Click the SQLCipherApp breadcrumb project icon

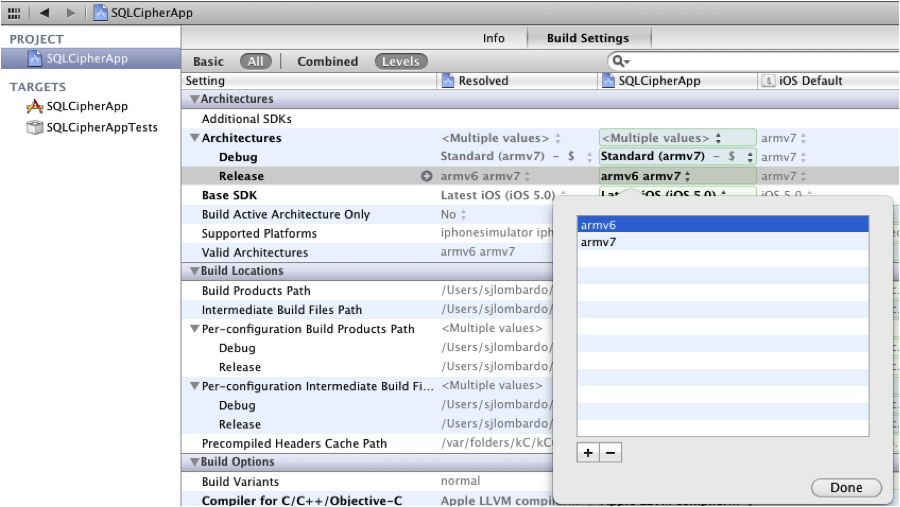pos(100,13)
